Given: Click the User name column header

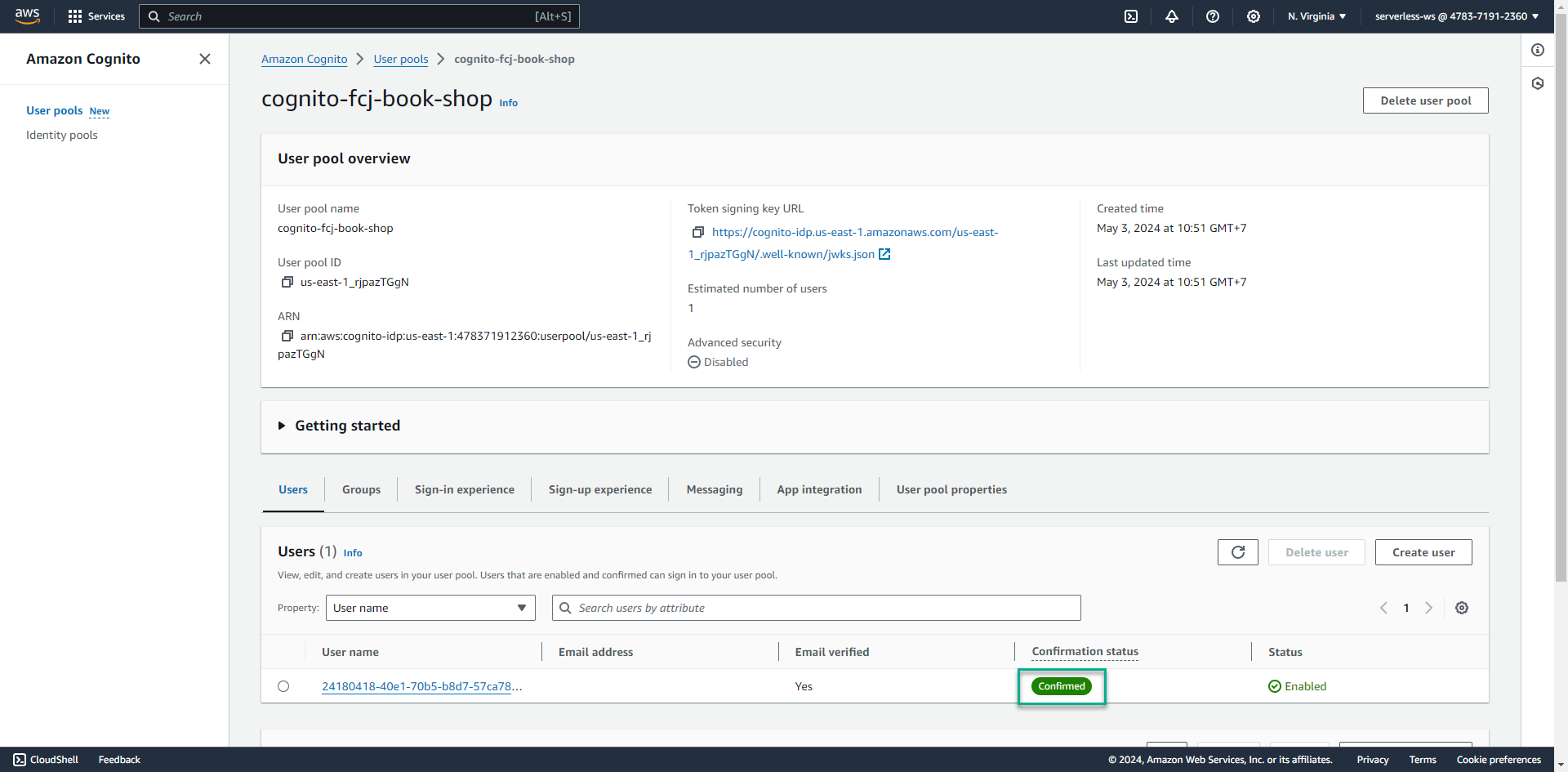Looking at the screenshot, I should pyautogui.click(x=350, y=652).
